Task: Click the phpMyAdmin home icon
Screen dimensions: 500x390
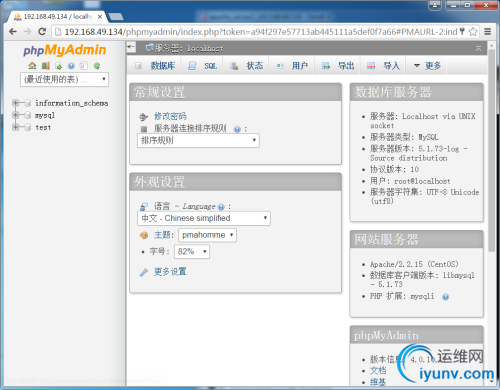Action: (x=32, y=66)
